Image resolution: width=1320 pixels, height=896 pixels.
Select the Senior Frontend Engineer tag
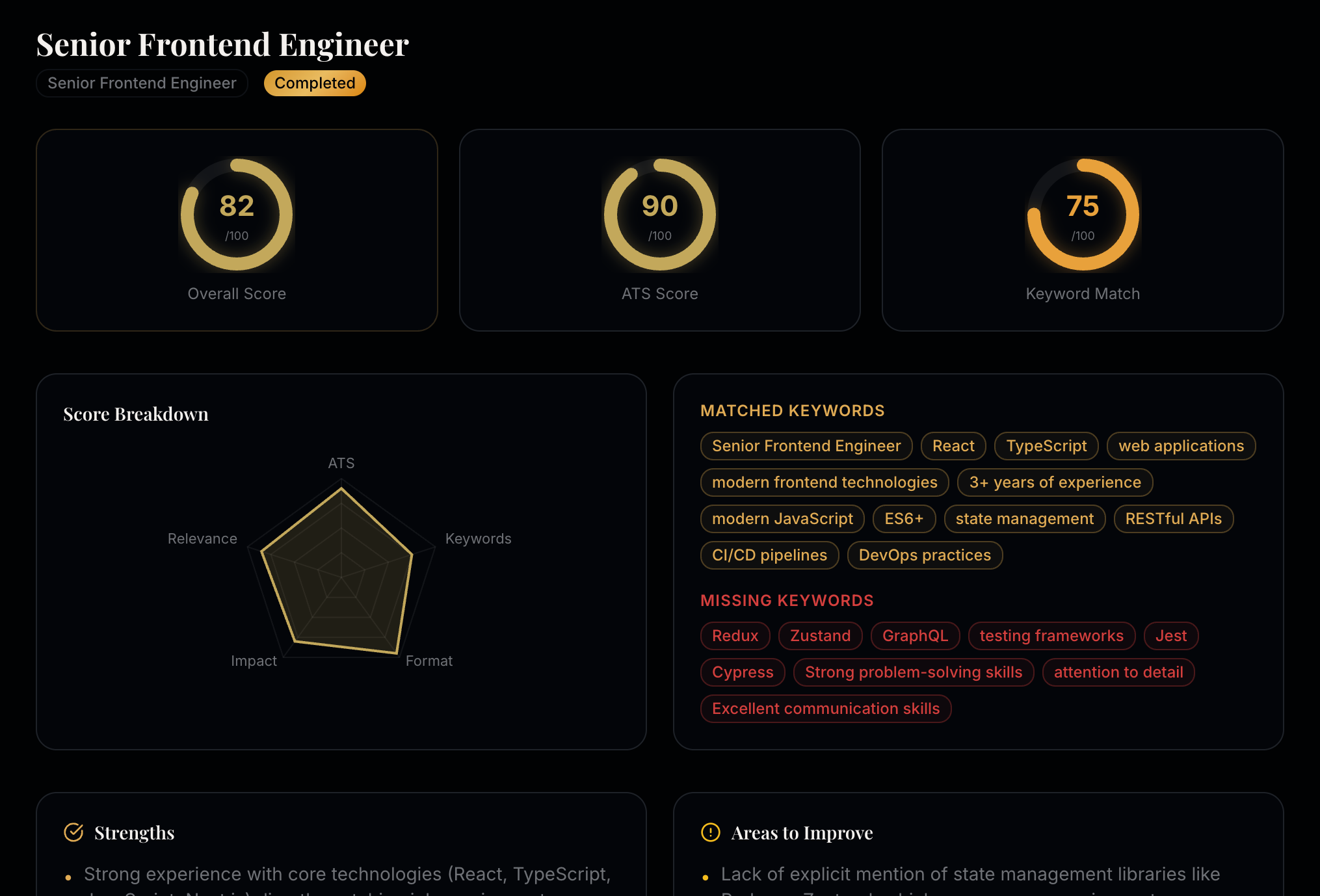(x=142, y=83)
